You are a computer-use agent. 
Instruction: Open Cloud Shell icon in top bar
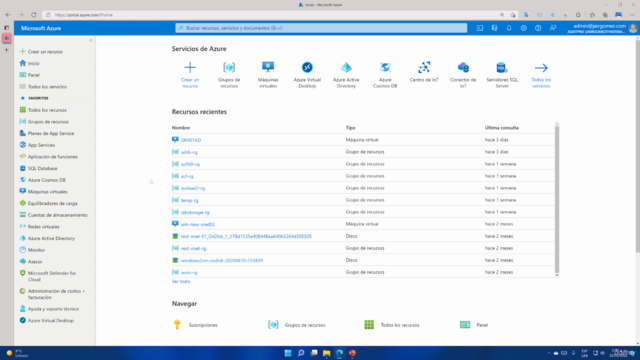480,28
